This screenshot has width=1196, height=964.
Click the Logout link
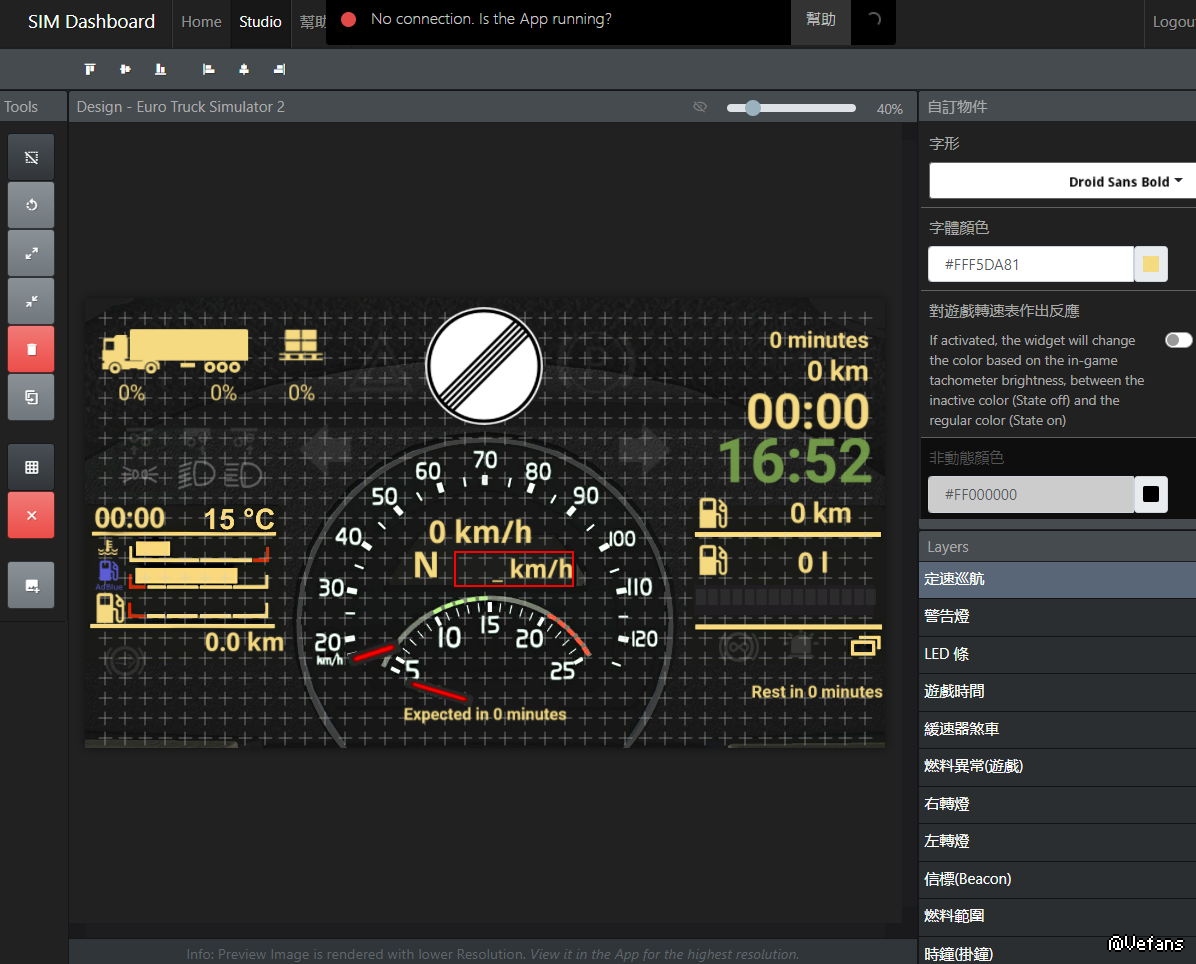[1173, 21]
